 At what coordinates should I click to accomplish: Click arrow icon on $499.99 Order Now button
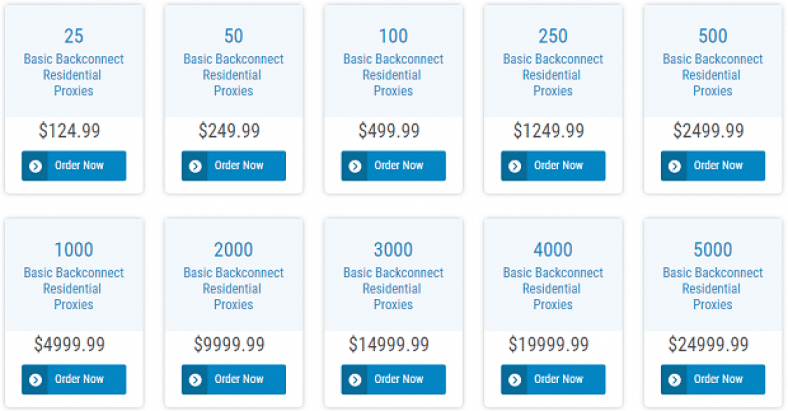pyautogui.click(x=355, y=166)
